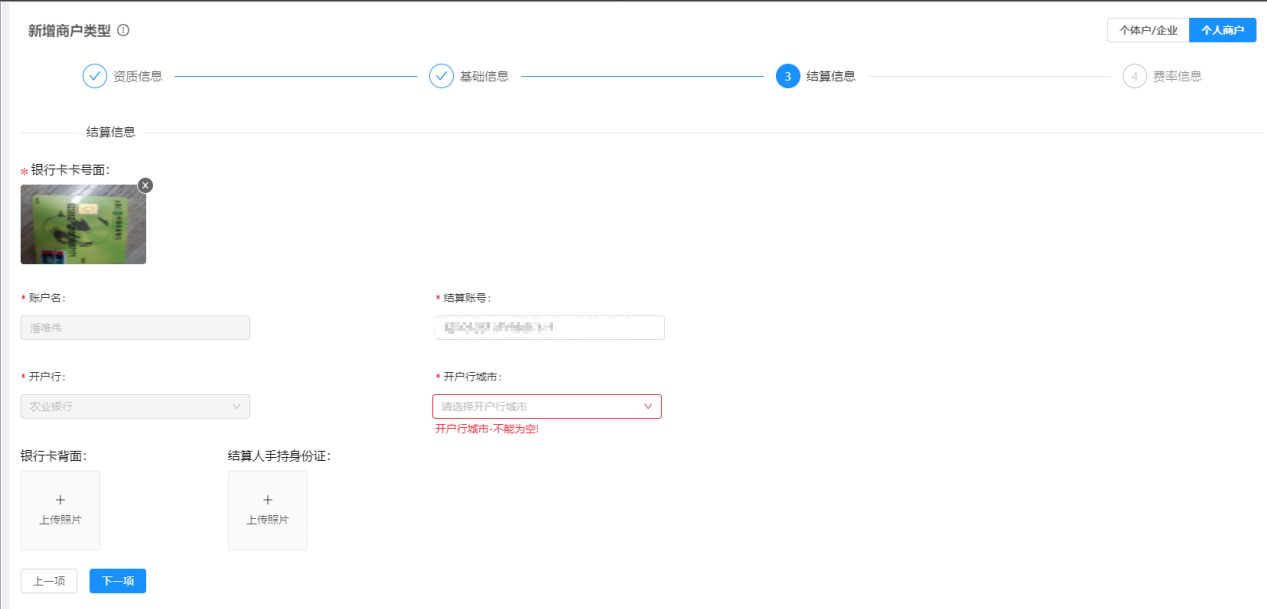The image size is (1267, 609).
Task: Open the 开户行 bank dropdown
Action: pyautogui.click(x=135, y=406)
